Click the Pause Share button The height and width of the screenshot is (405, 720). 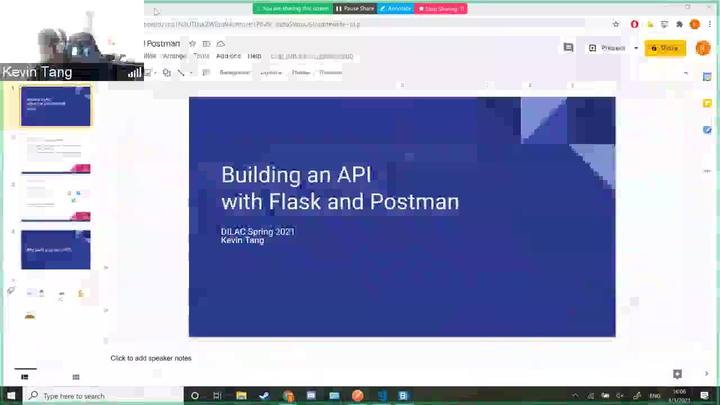point(355,9)
